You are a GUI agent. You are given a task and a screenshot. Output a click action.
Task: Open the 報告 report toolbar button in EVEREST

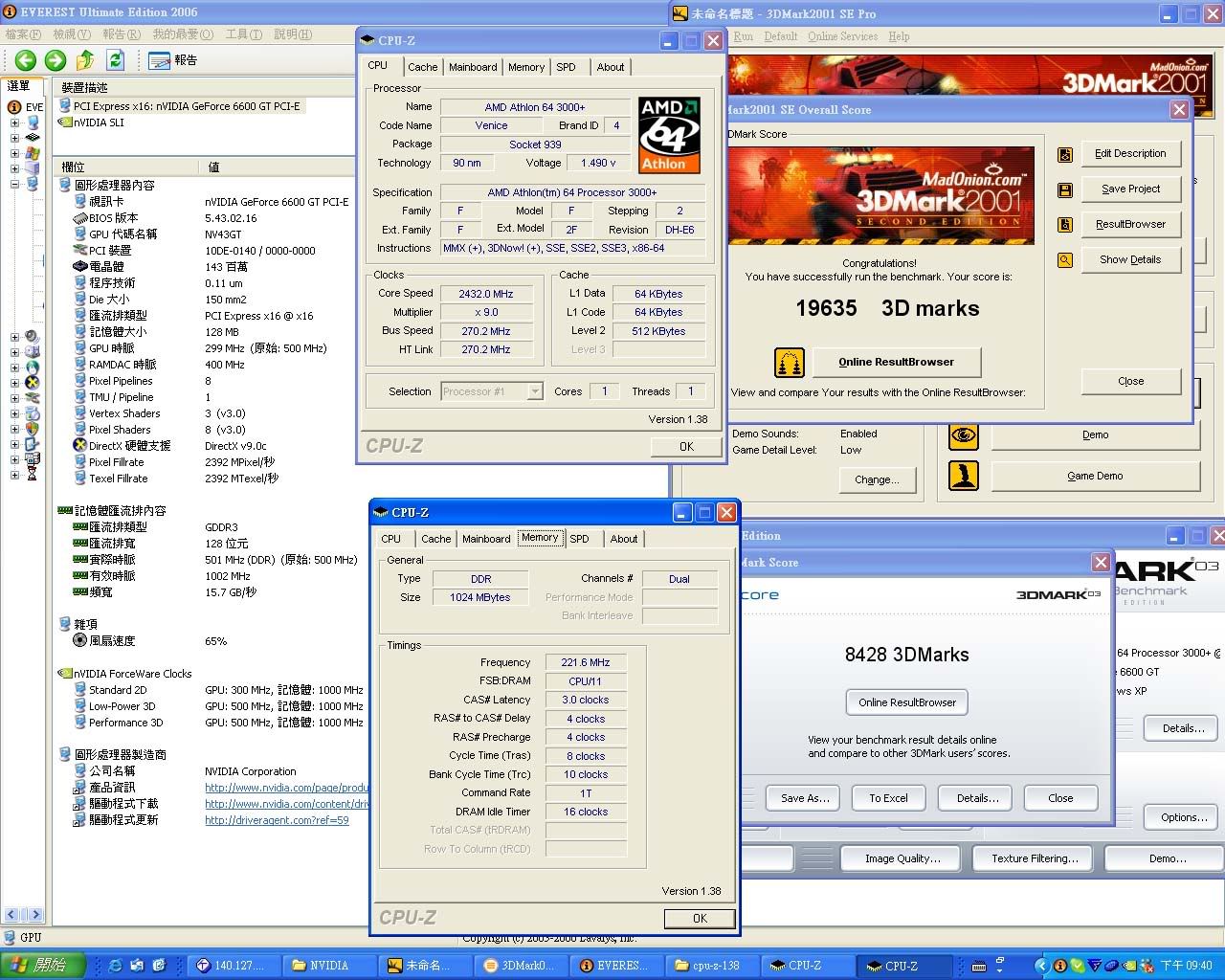point(173,60)
